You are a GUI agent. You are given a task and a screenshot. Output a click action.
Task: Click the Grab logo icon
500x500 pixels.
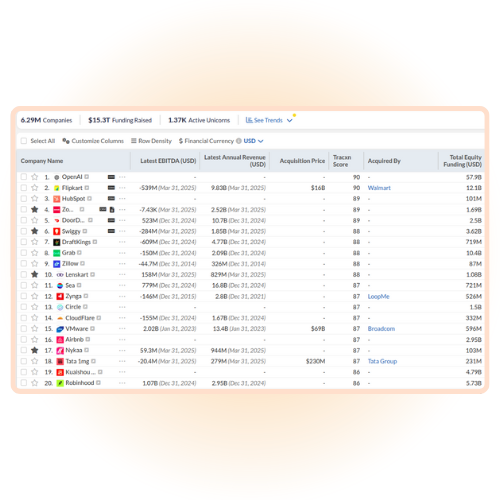[57, 253]
